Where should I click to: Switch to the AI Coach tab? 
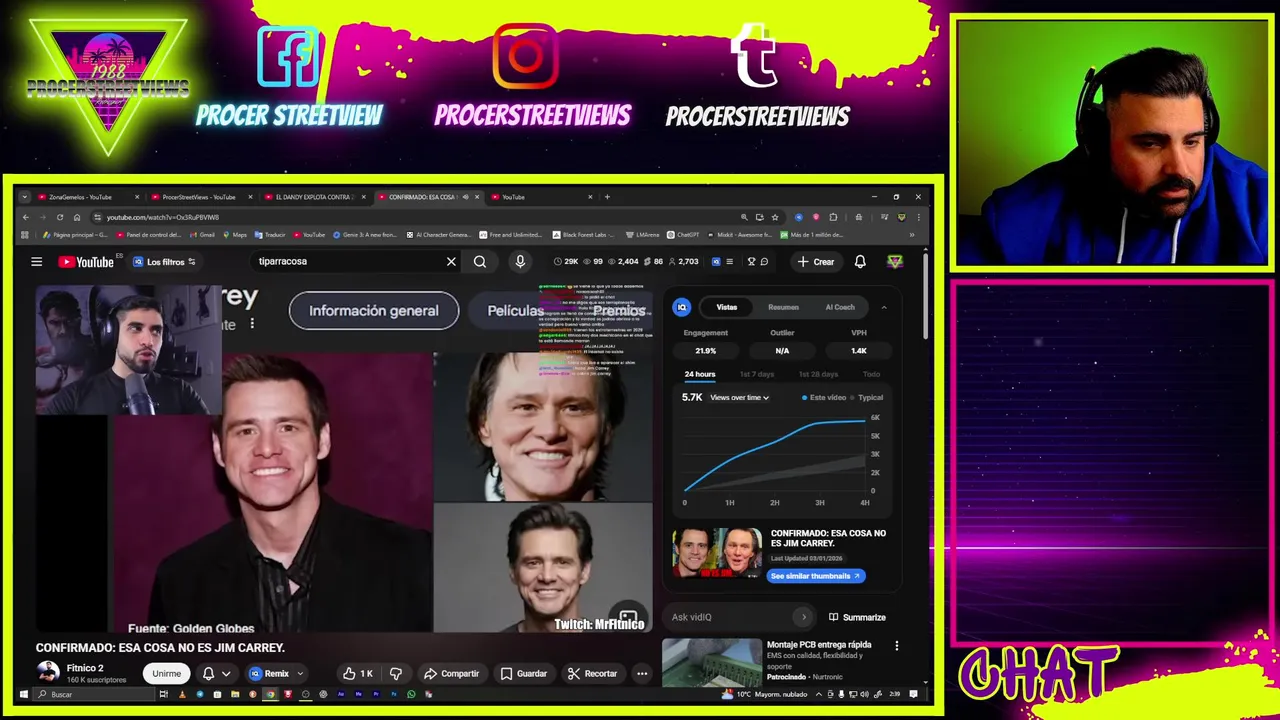tap(840, 307)
